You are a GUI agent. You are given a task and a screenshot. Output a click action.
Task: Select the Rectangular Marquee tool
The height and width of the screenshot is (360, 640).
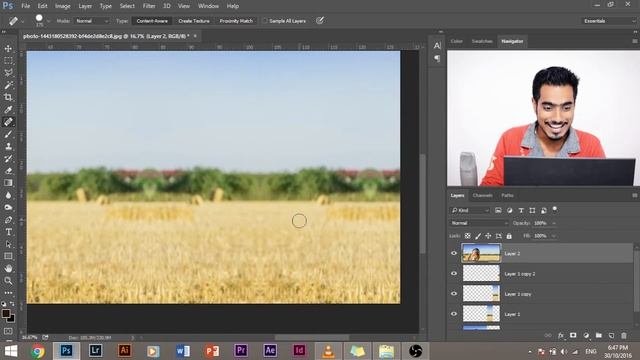tap(8, 61)
